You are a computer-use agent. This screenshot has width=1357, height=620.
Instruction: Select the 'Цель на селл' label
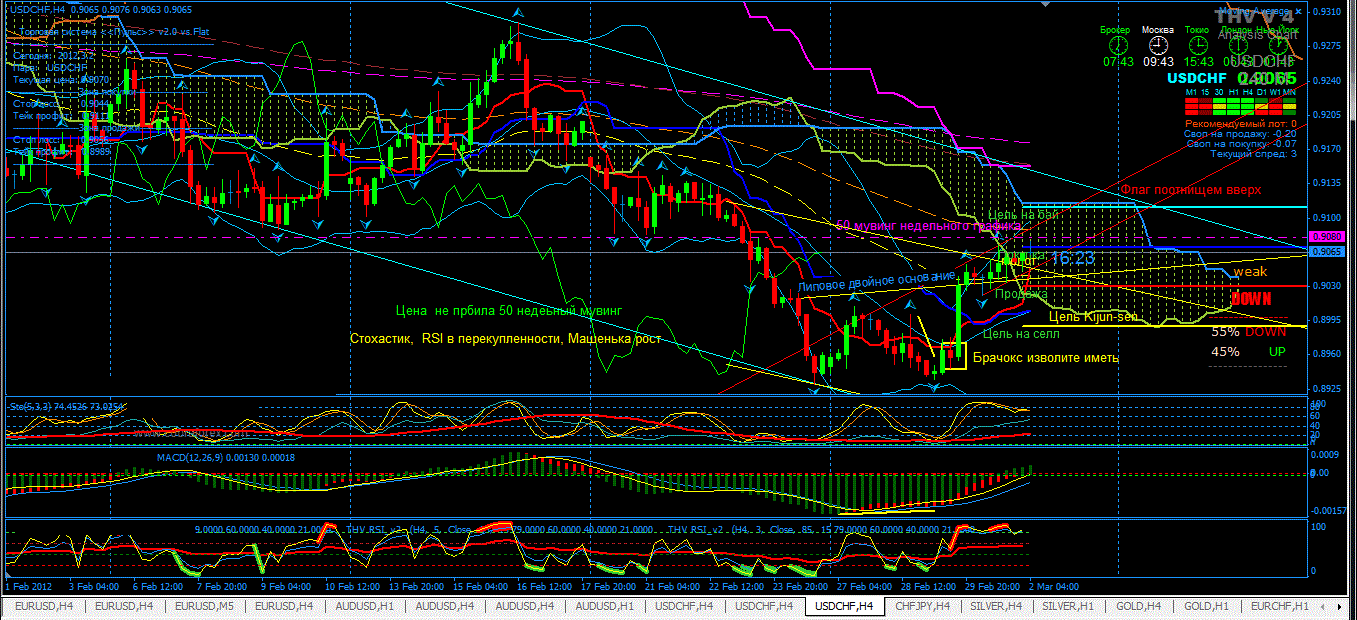pyautogui.click(x=1021, y=334)
